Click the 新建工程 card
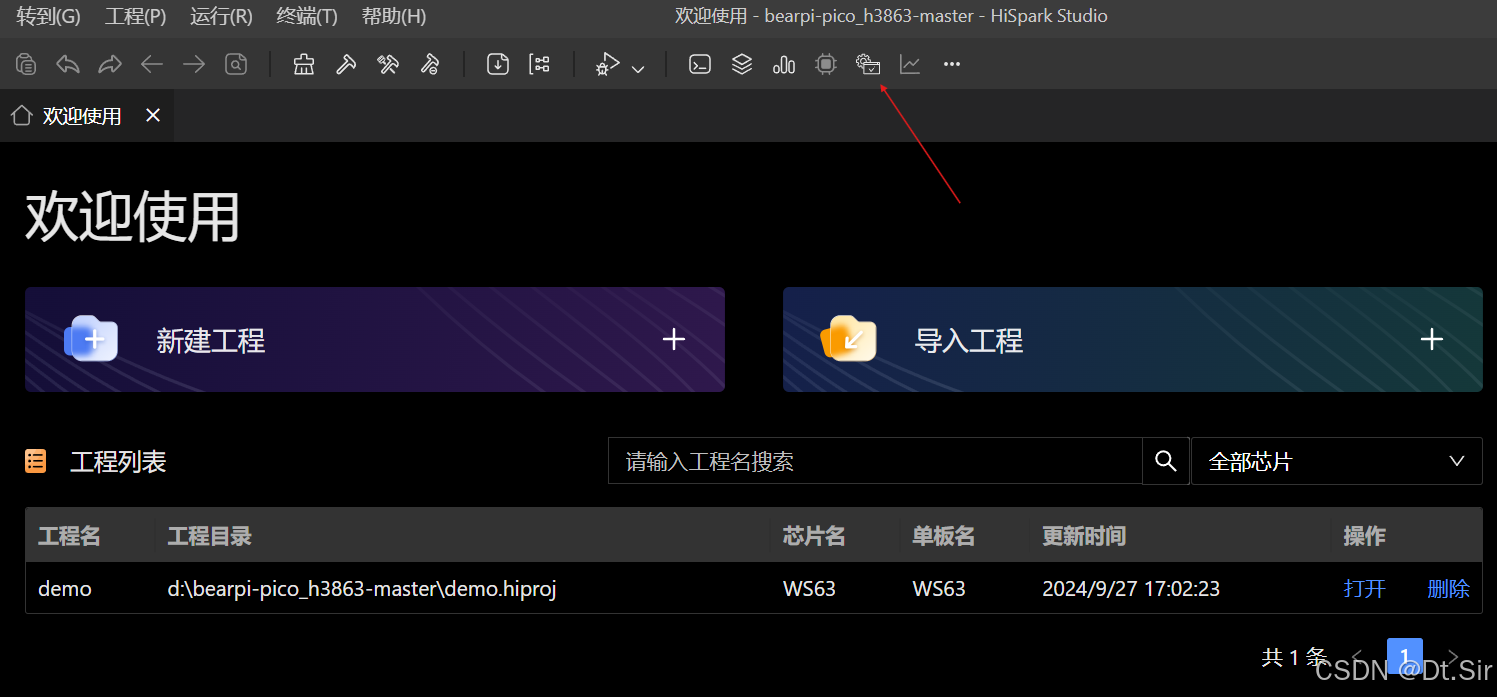 [x=375, y=340]
